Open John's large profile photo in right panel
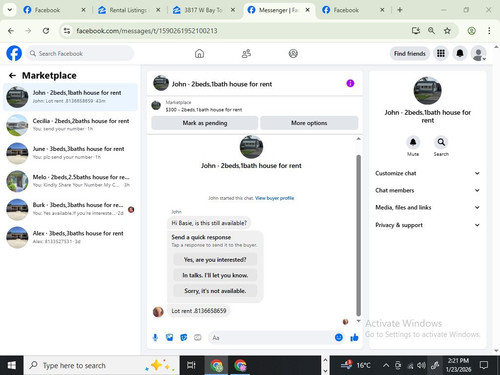The image size is (500, 375). (427, 90)
